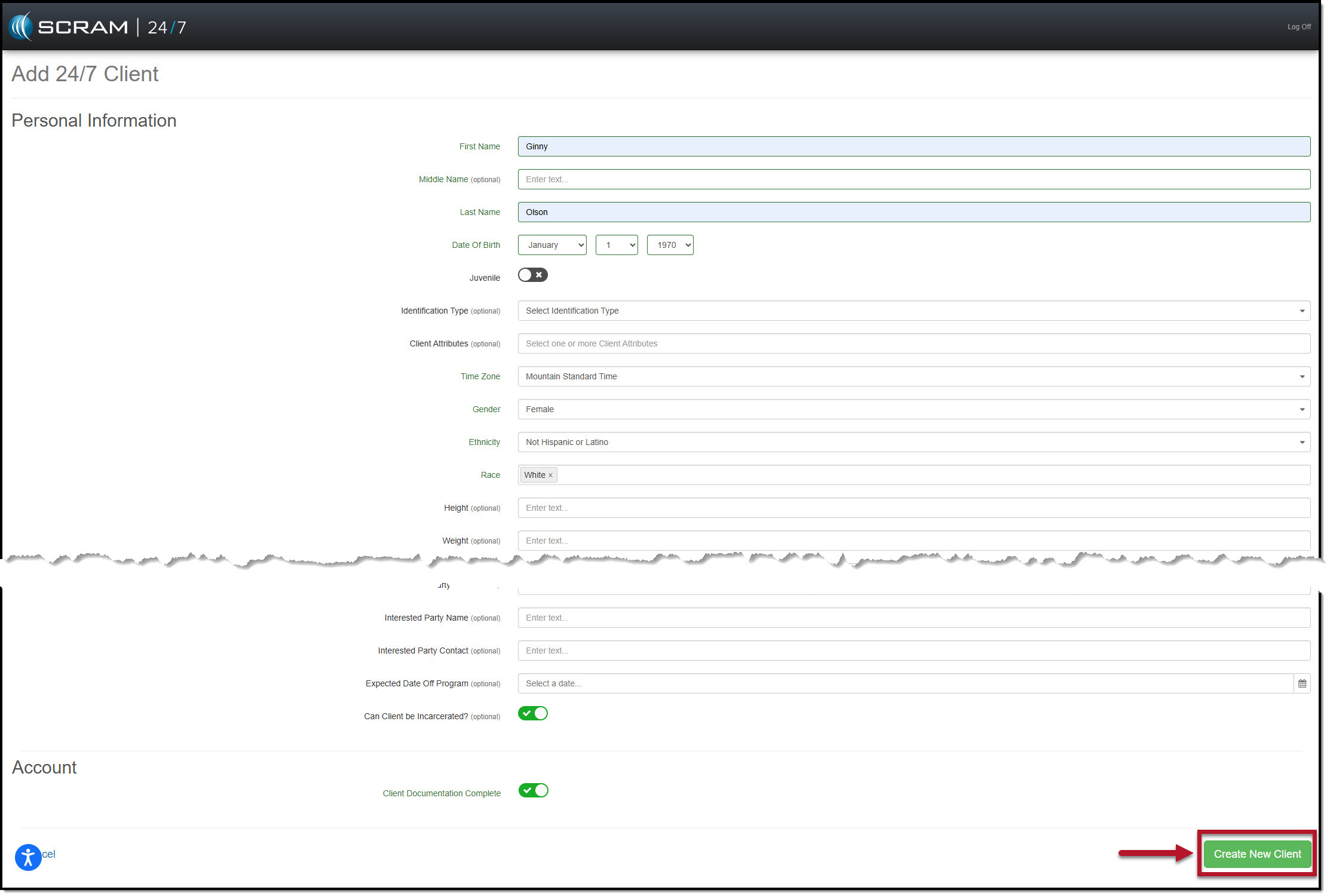Click the Interested Party Name field
1327x896 pixels.
[x=914, y=618]
